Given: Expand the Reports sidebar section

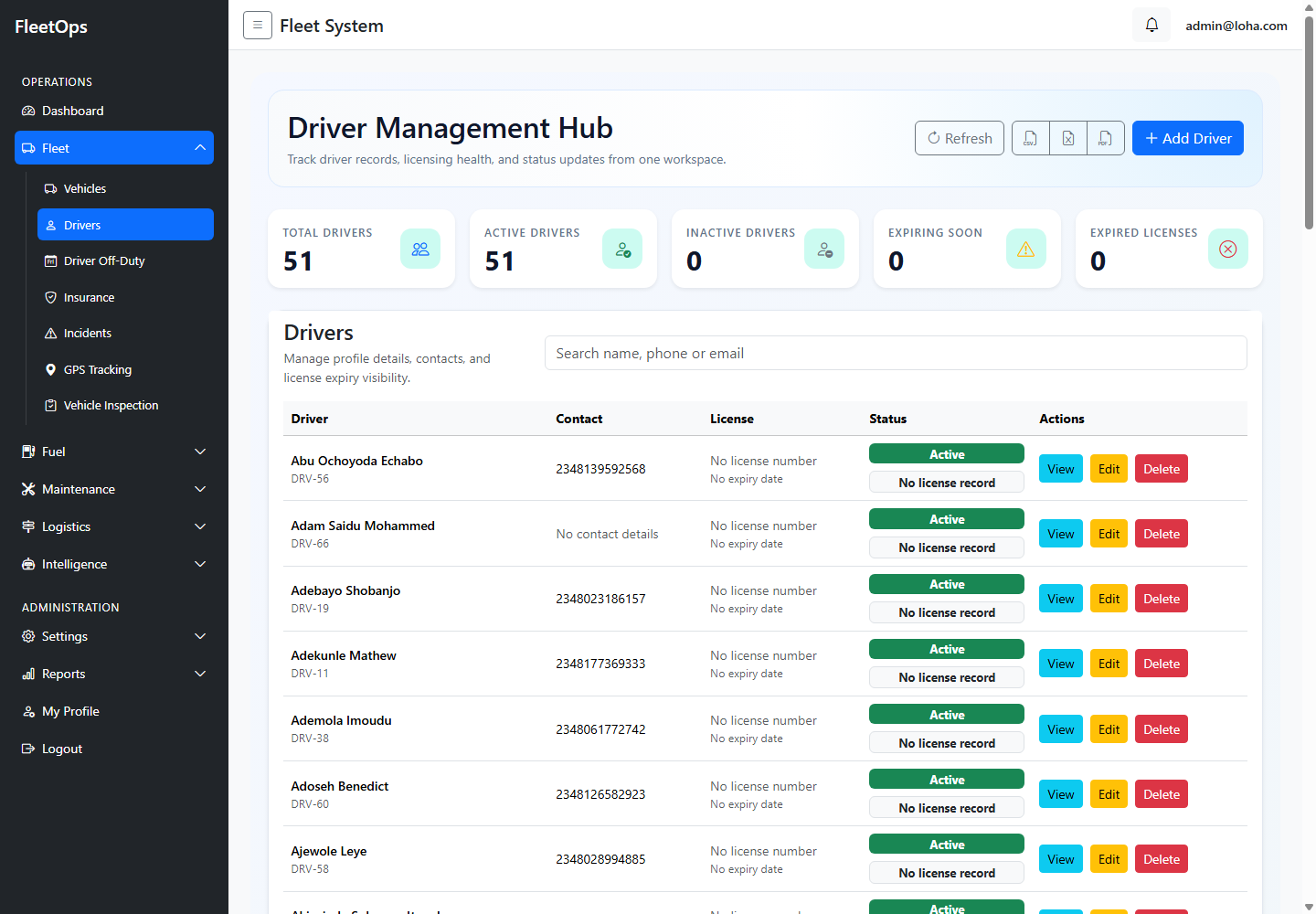Looking at the screenshot, I should (x=114, y=674).
